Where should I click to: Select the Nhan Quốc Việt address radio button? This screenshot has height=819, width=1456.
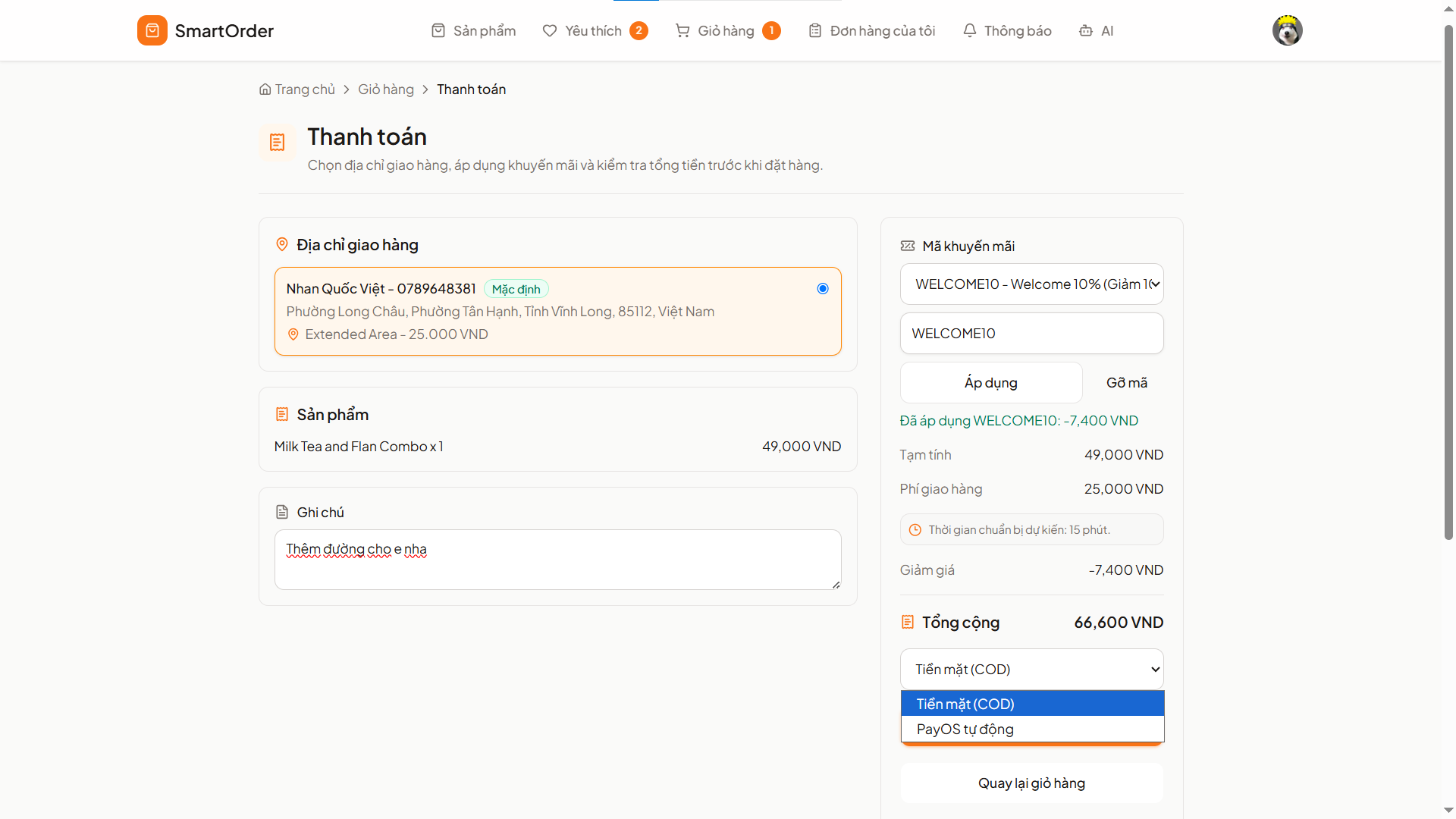823,288
